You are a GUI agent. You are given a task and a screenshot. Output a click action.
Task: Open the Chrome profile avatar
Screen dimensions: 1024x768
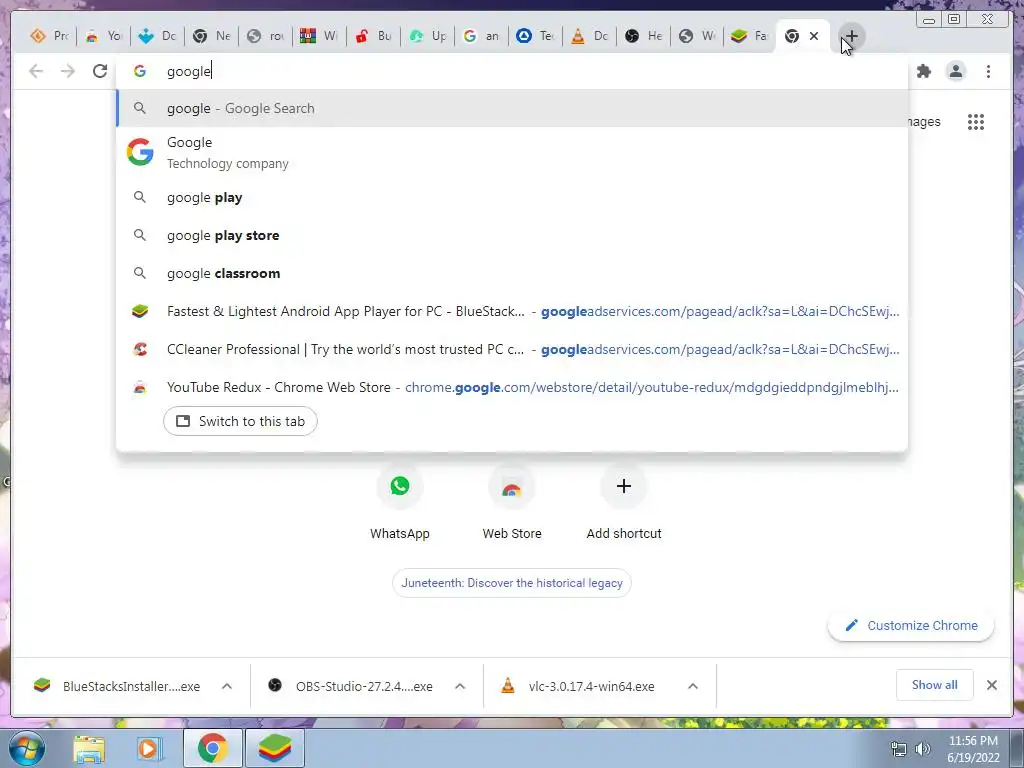(955, 71)
